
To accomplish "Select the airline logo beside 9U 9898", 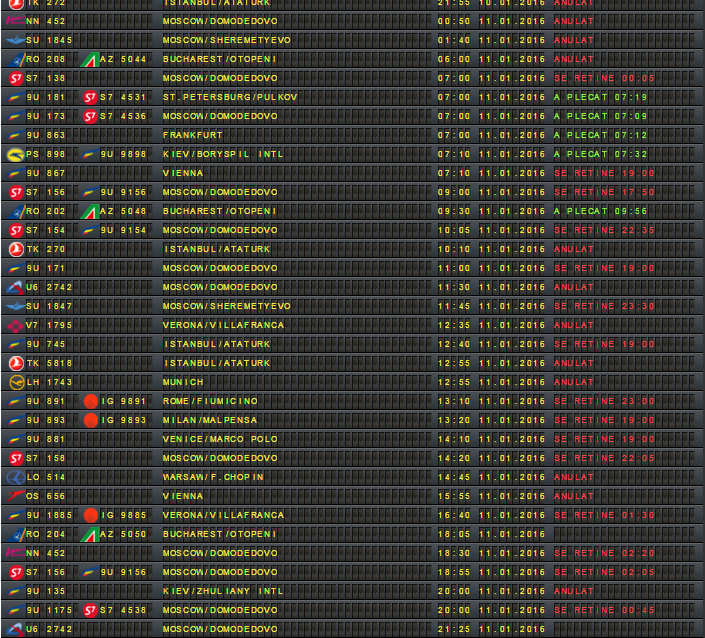I will [90, 154].
